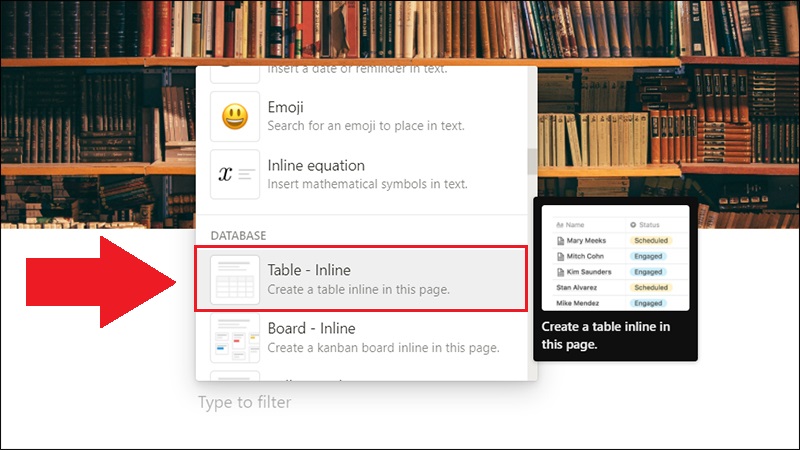This screenshot has width=800, height=450.
Task: Click 'Mary Meeks' in the preview table
Action: (x=586, y=240)
